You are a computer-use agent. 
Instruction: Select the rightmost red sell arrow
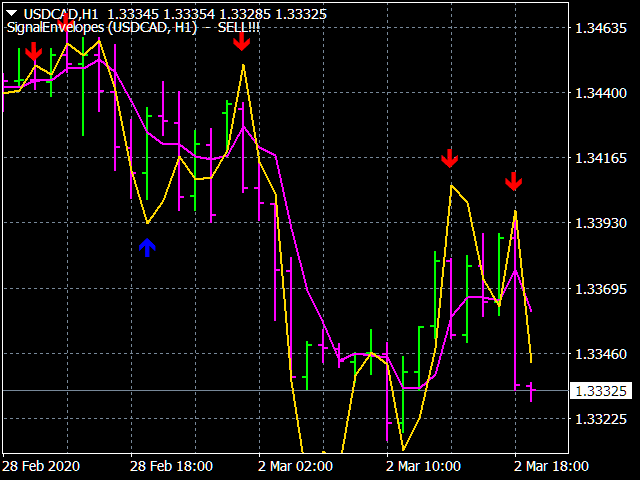(513, 181)
